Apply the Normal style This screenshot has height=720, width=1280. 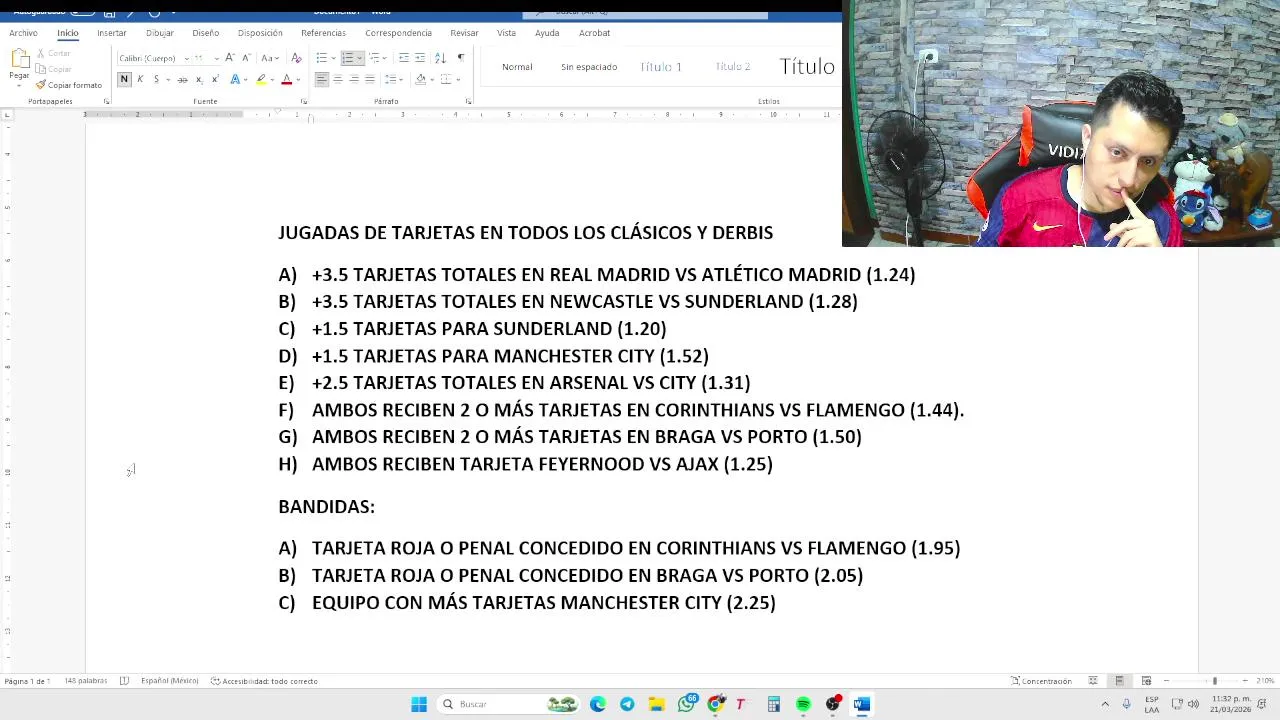tap(517, 67)
